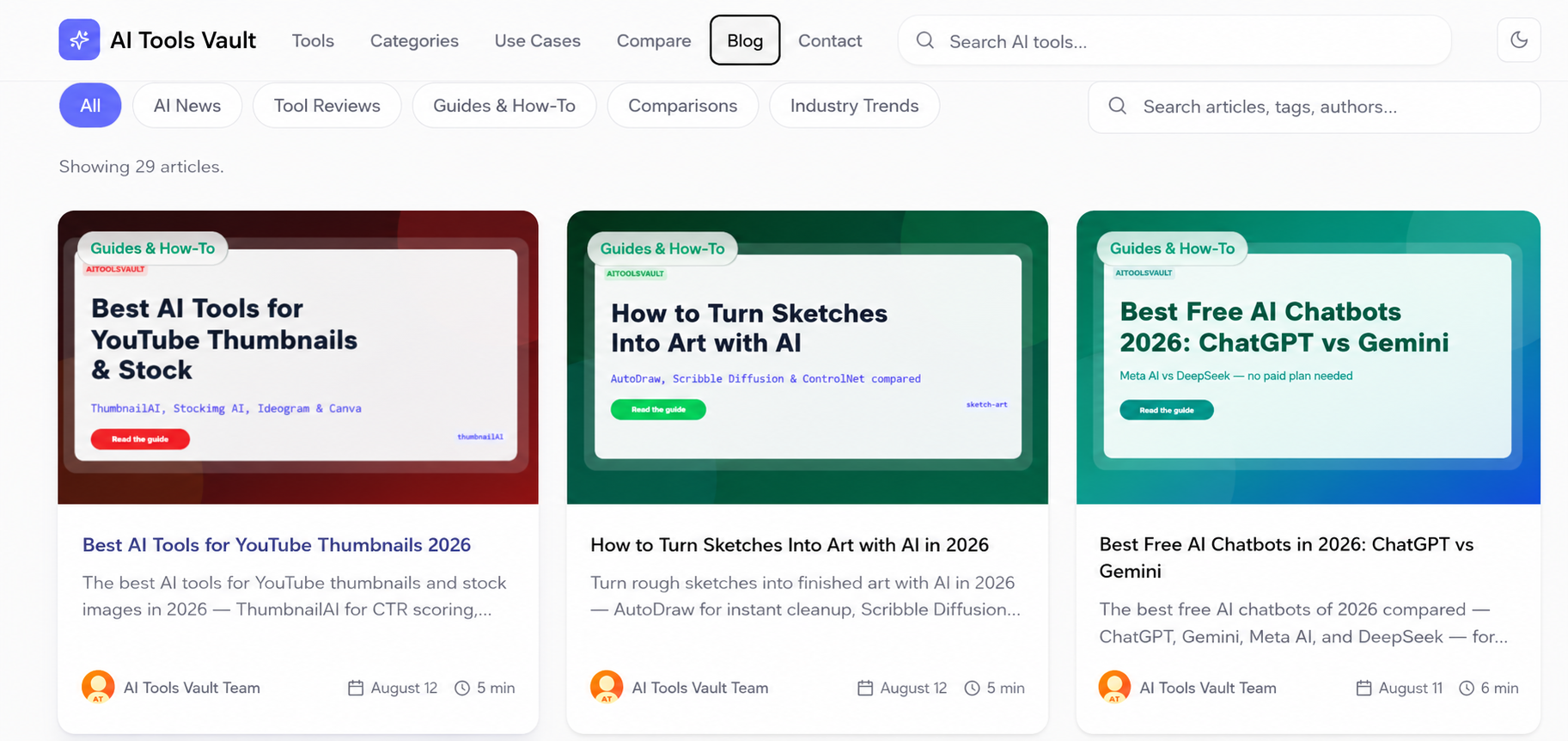Click the calendar icon on the YouTube Thumbnails card
Image resolution: width=1568 pixels, height=741 pixels.
356,688
